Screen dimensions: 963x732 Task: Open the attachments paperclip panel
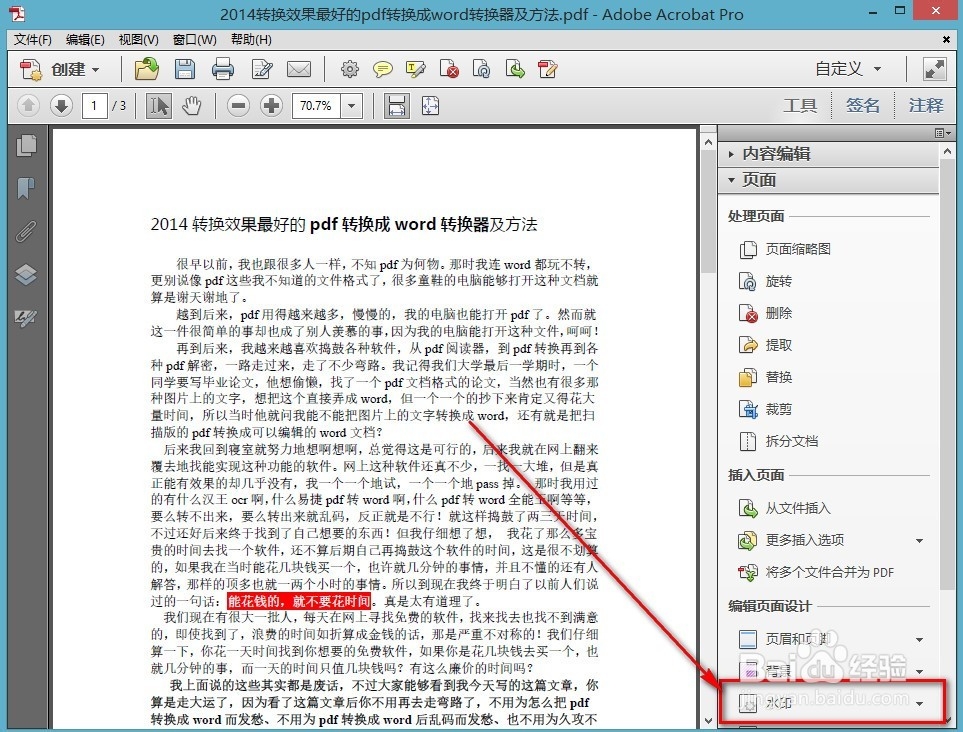point(26,232)
